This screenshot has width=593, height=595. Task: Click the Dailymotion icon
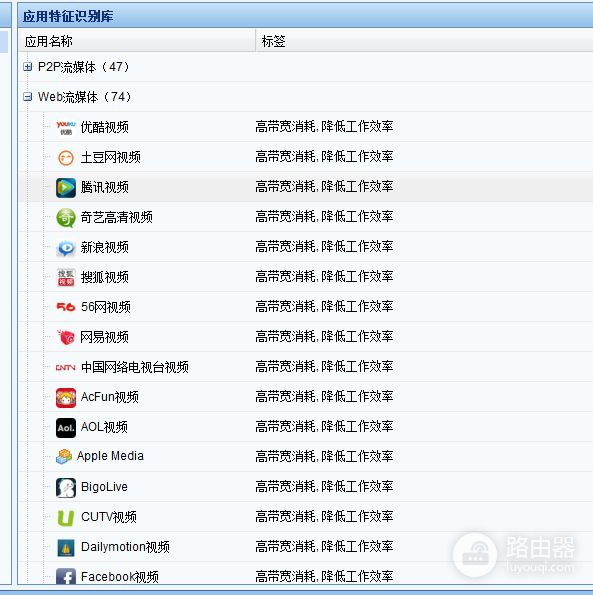click(x=66, y=548)
